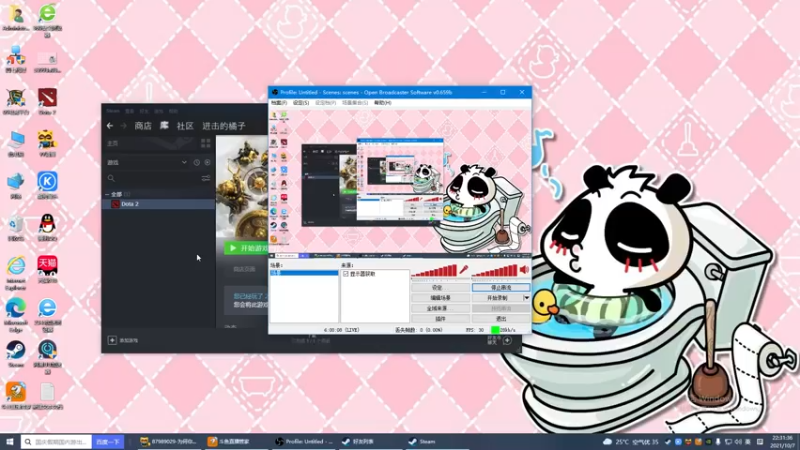This screenshot has width=800, height=450.
Task: Click the green 开始游戏 play button
Action: [246, 248]
